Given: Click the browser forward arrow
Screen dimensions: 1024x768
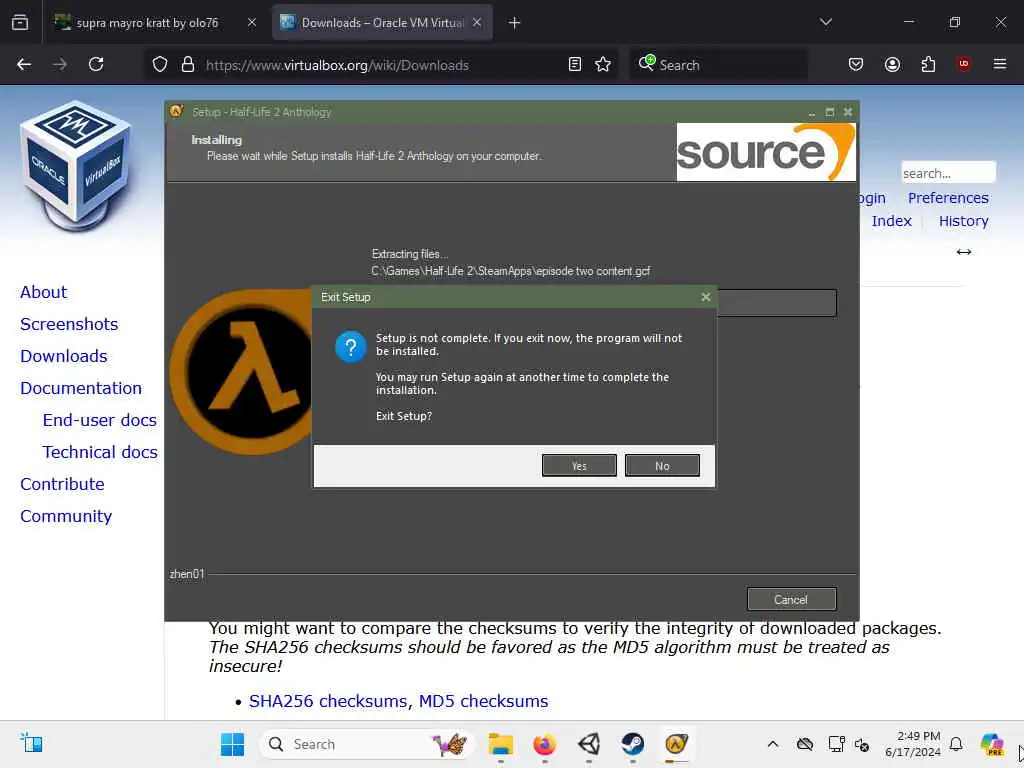Looking at the screenshot, I should click(x=60, y=65).
